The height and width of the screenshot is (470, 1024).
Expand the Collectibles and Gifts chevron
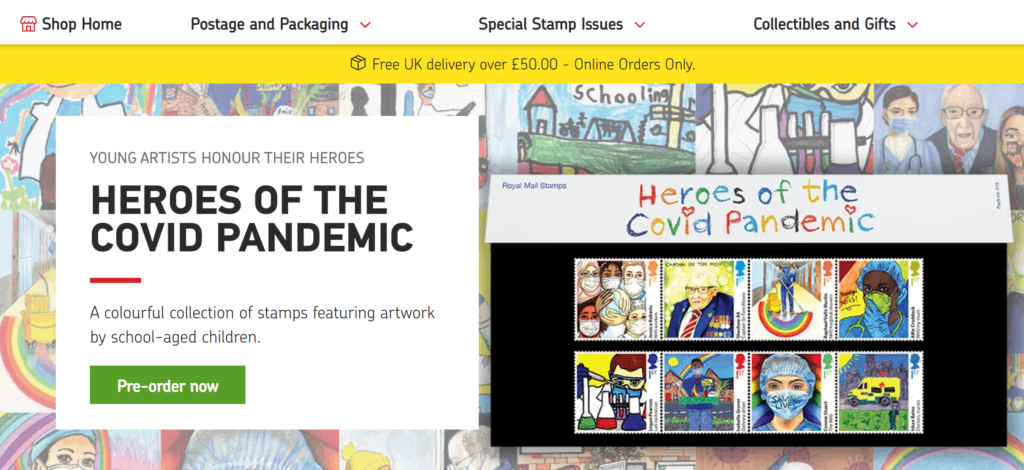tap(913, 25)
